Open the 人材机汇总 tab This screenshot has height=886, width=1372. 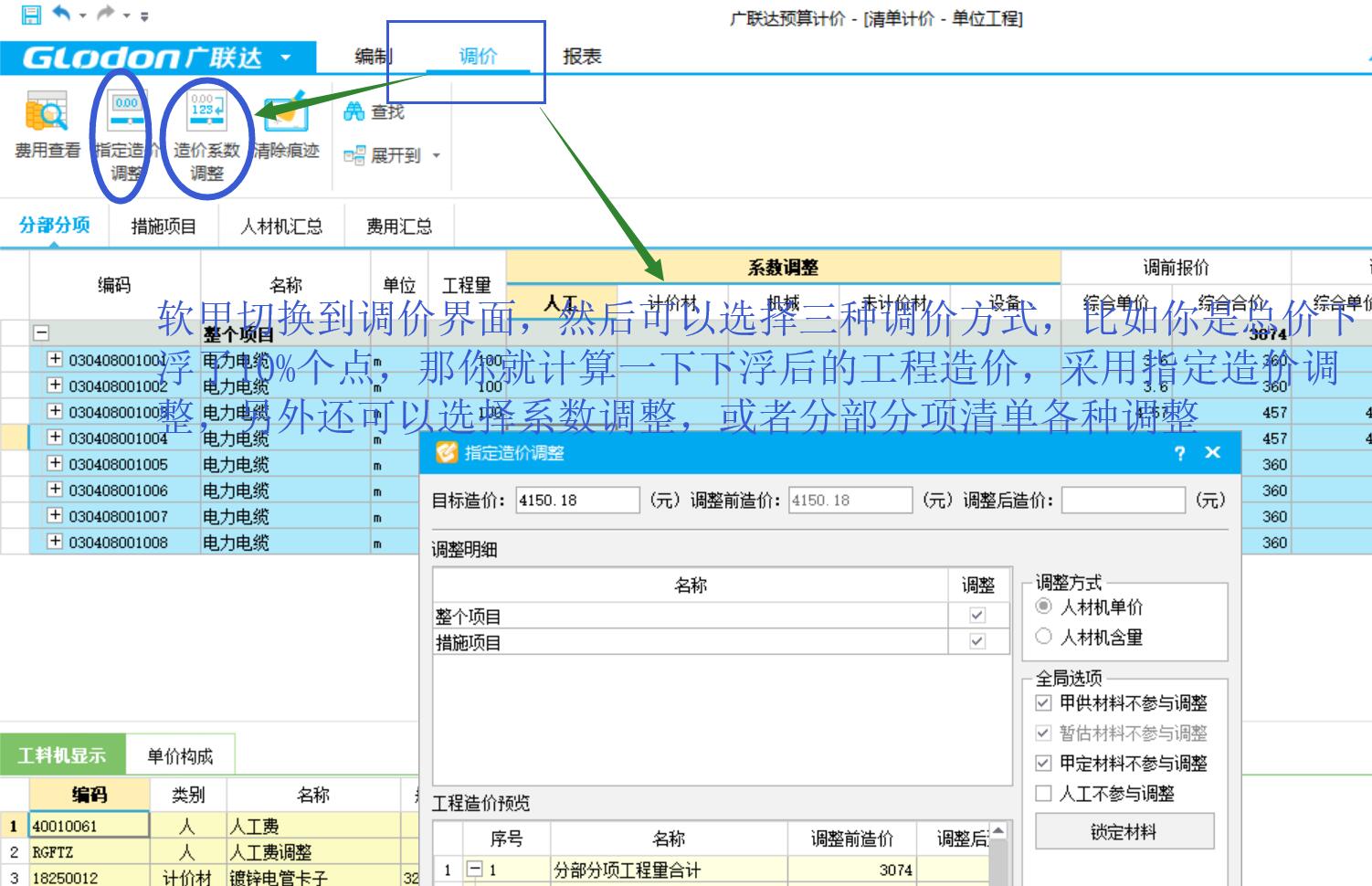pyautogui.click(x=281, y=227)
